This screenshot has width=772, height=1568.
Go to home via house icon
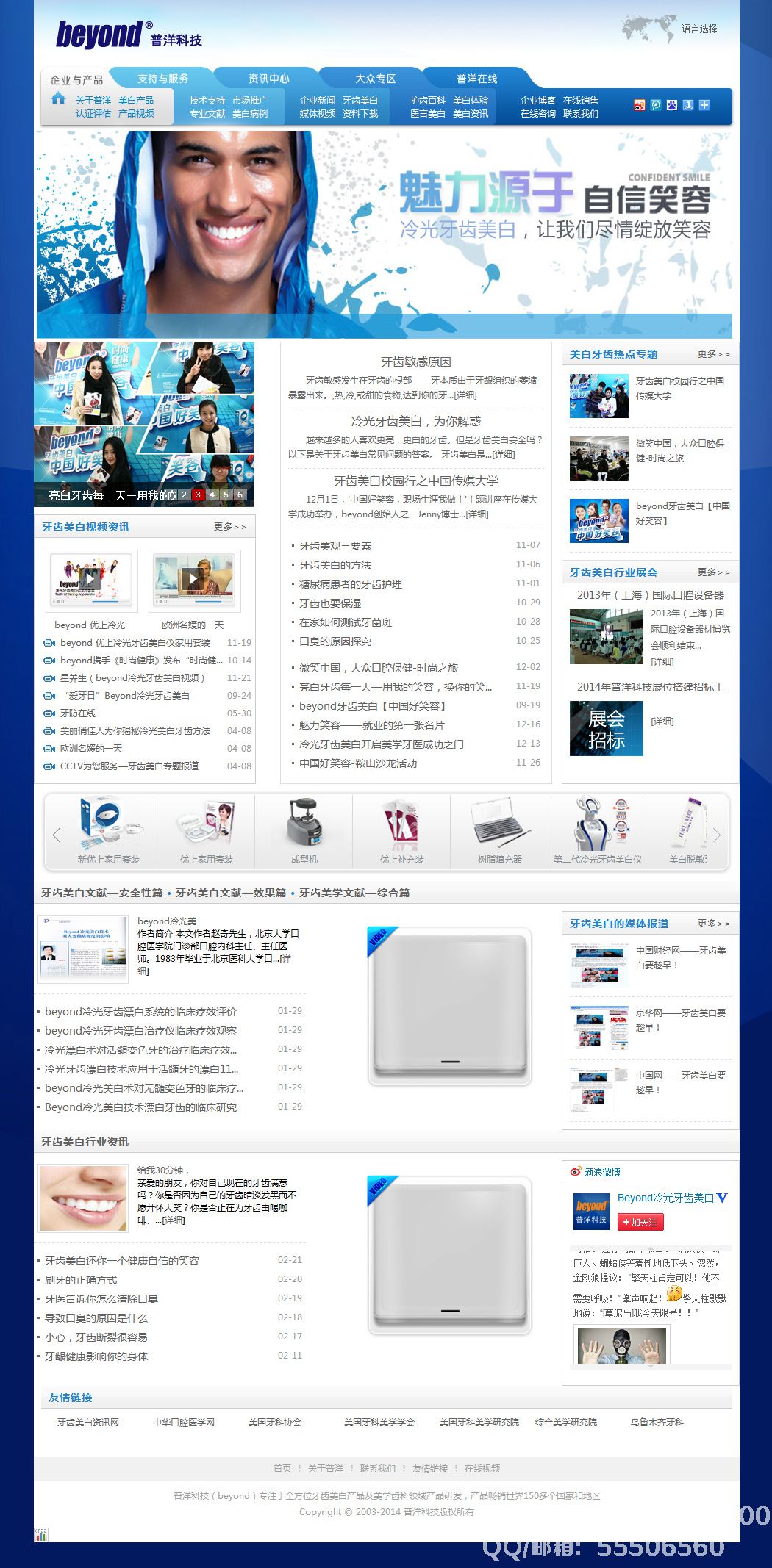59,98
